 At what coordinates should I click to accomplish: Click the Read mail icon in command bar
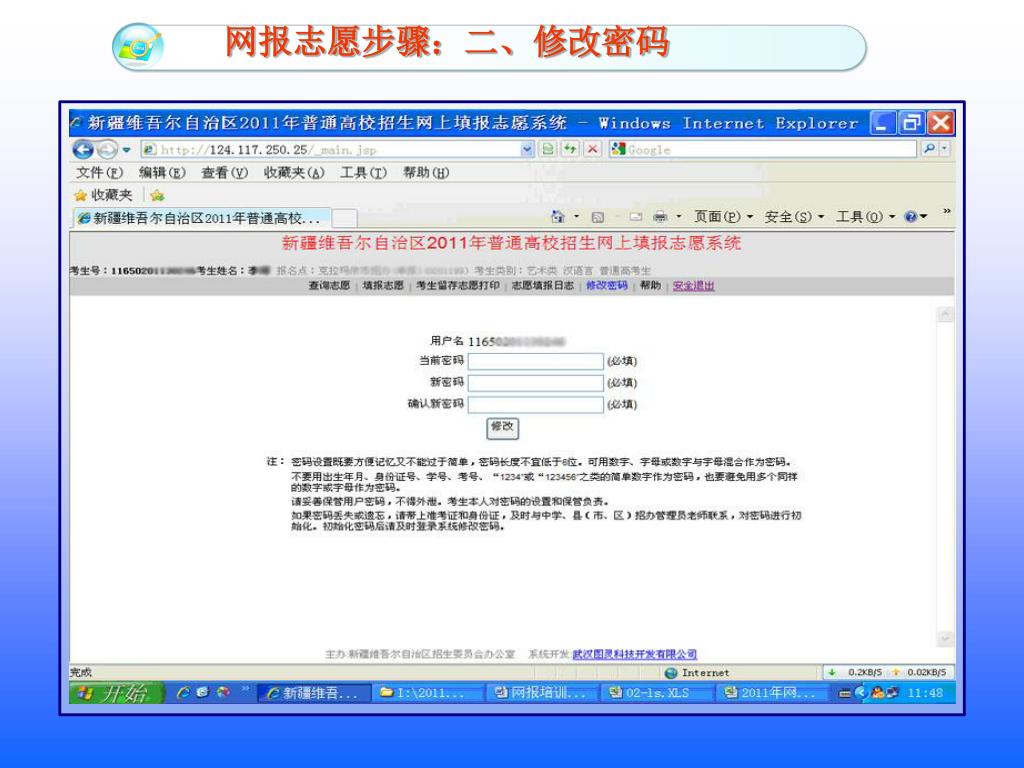click(635, 217)
